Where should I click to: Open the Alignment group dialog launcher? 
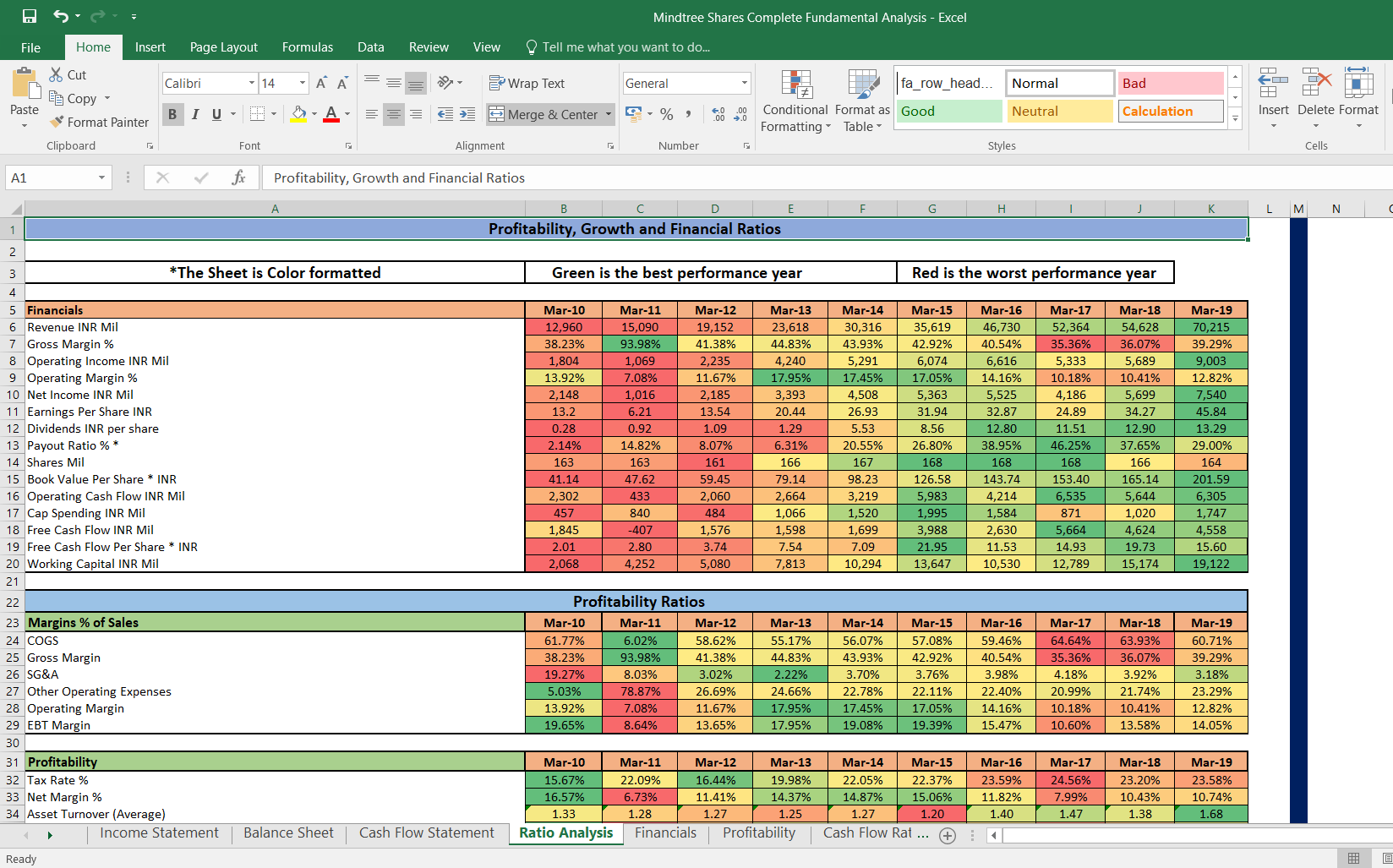610,146
